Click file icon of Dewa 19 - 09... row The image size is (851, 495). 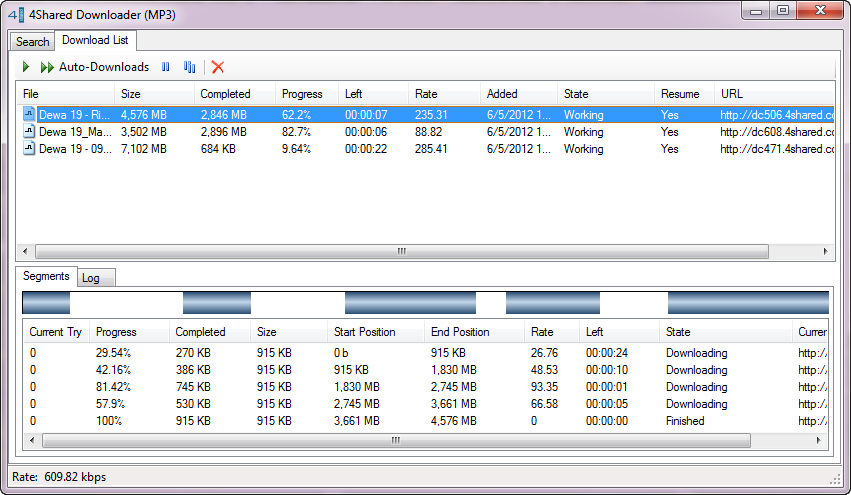click(x=29, y=148)
